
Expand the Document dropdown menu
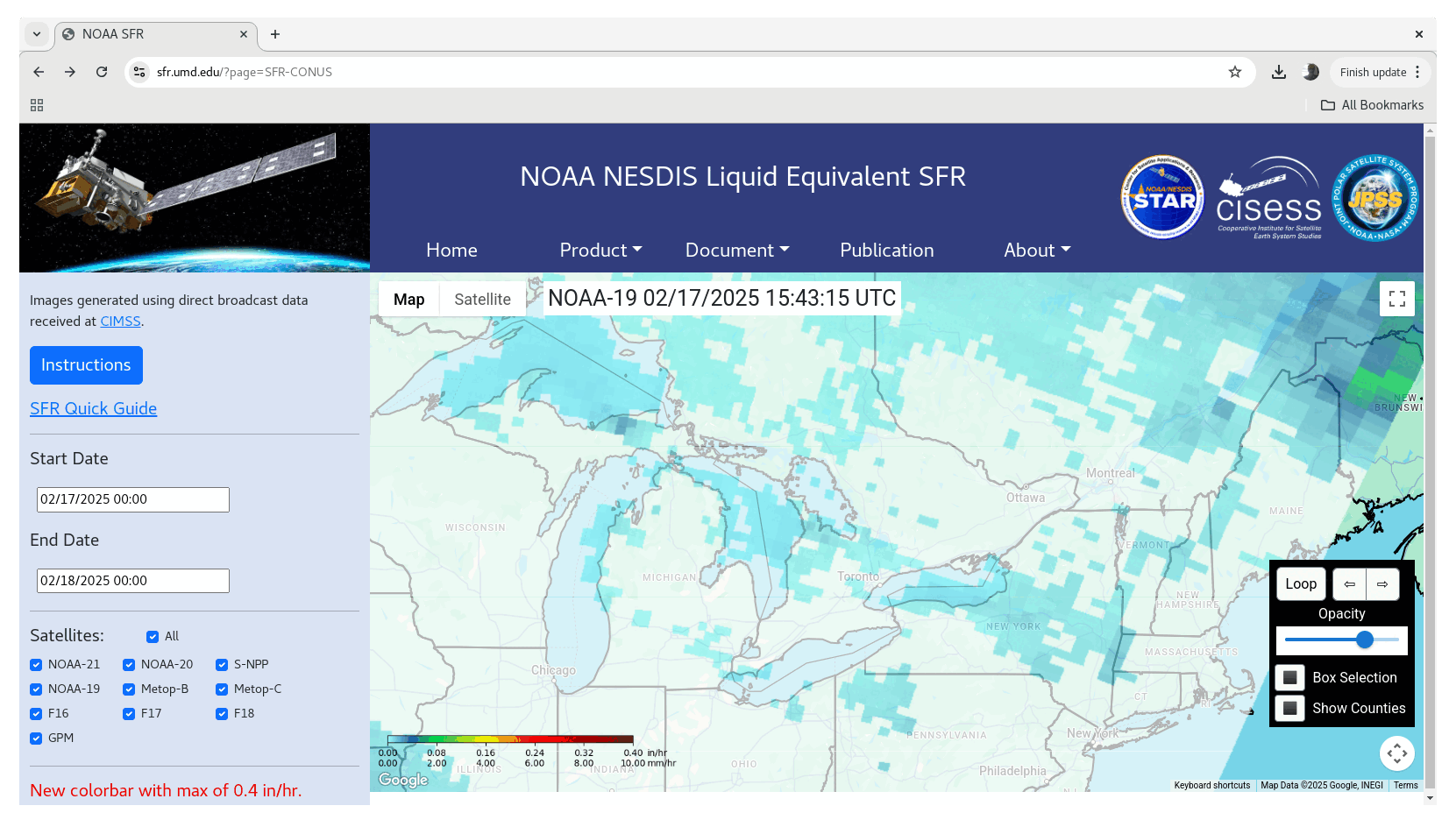pos(737,251)
